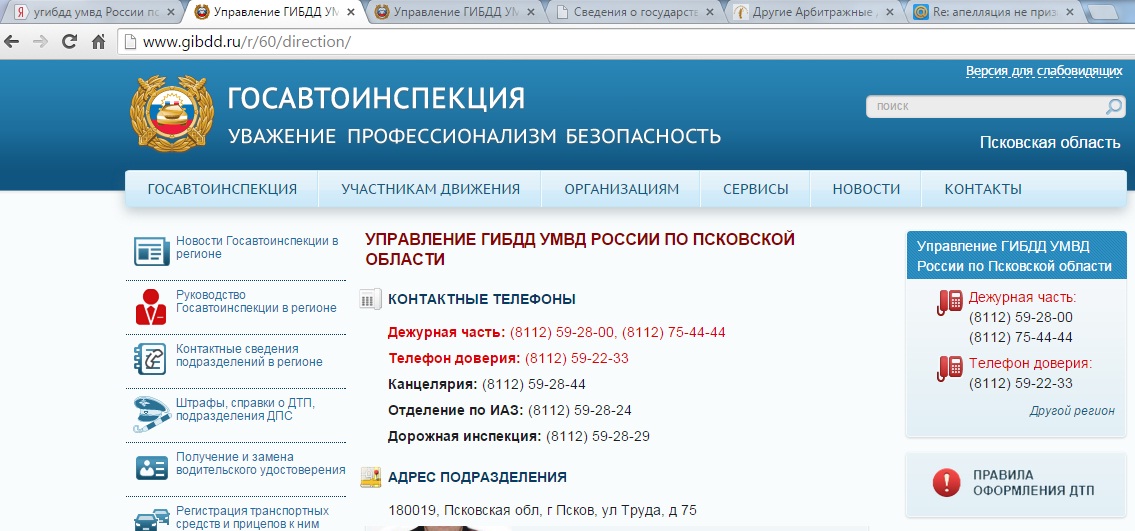Click the Канцелярия phone line
Image resolution: width=1135 pixels, height=531 pixels.
pyautogui.click(x=486, y=384)
